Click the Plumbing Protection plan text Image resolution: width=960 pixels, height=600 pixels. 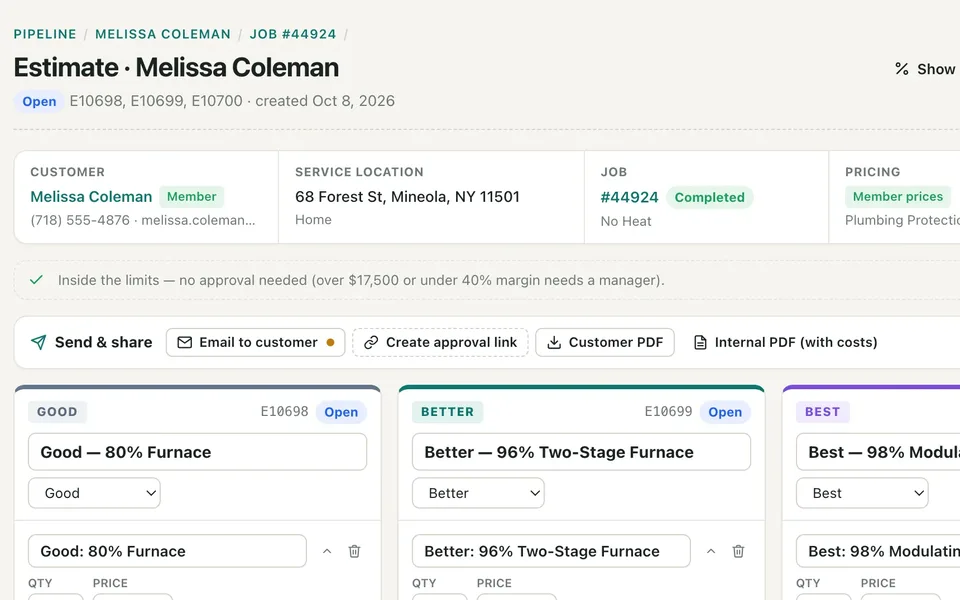tap(902, 220)
